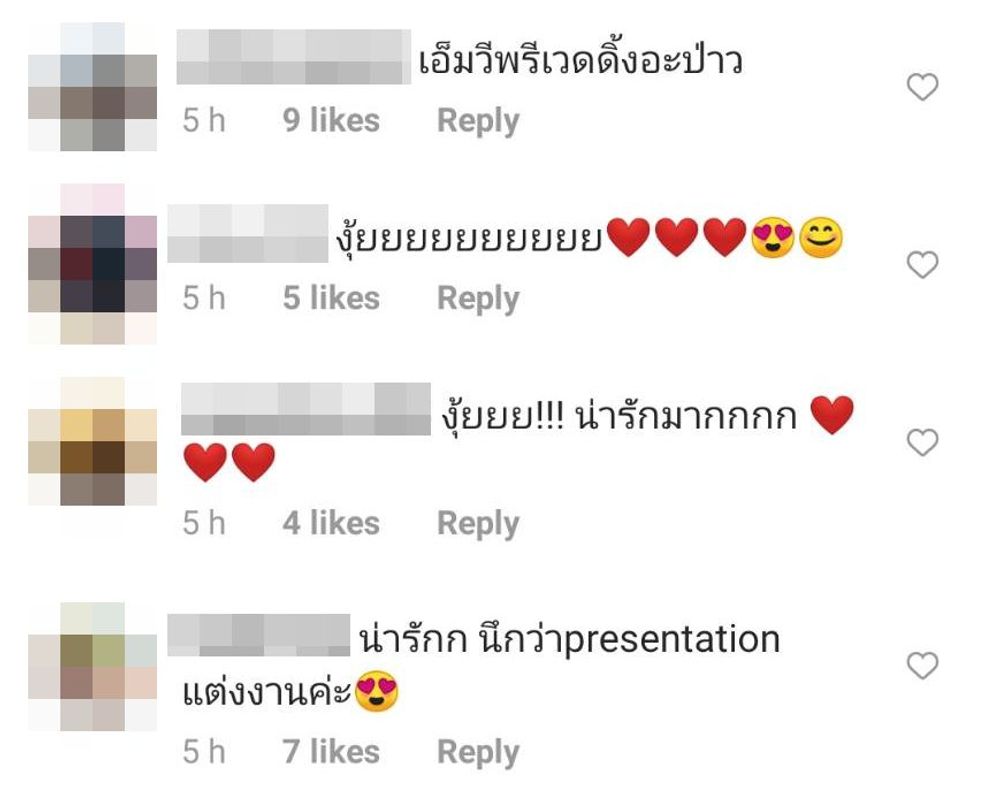The height and width of the screenshot is (803, 1000).
Task: Like the comment with 9 likes
Action: point(922,87)
